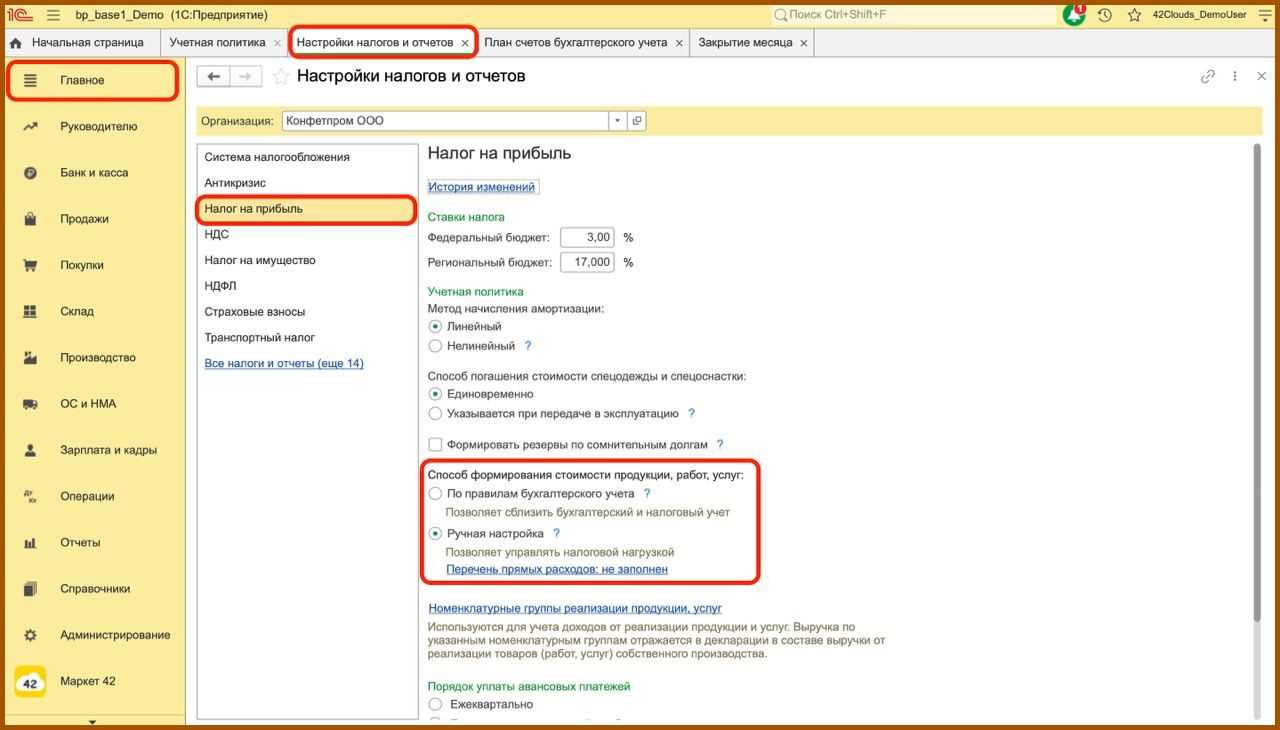Click the Покупки cart icon

pos(30,265)
